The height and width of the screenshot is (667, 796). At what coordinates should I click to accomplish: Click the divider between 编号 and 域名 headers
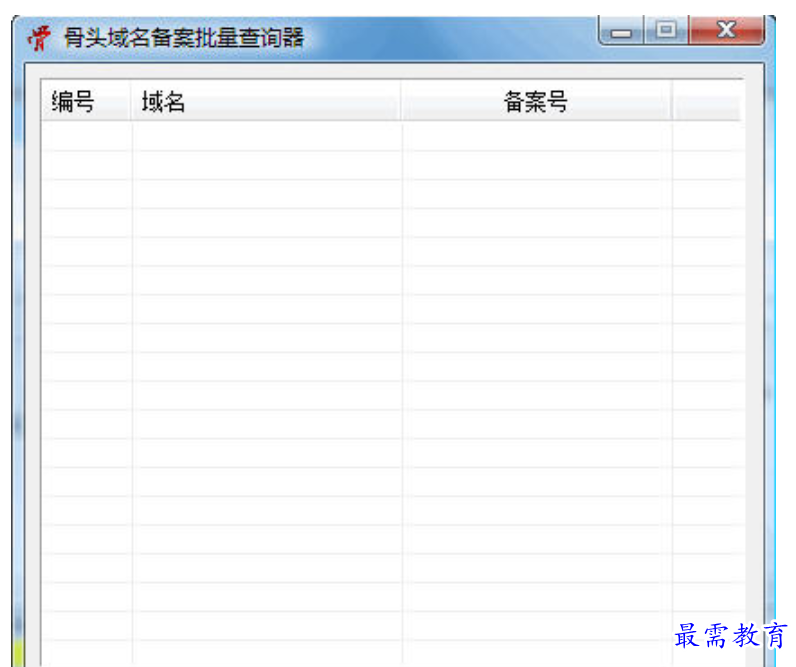tap(131, 101)
